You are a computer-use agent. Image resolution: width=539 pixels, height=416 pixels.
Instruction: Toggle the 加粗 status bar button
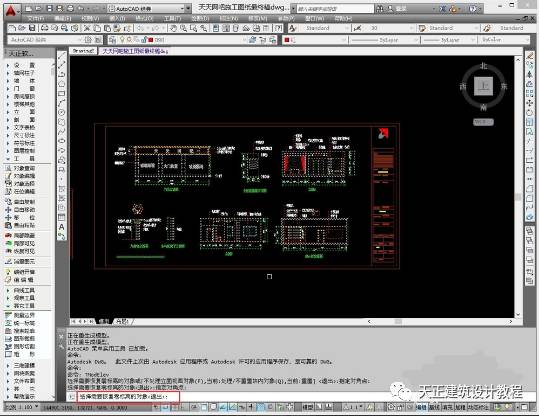460,407
